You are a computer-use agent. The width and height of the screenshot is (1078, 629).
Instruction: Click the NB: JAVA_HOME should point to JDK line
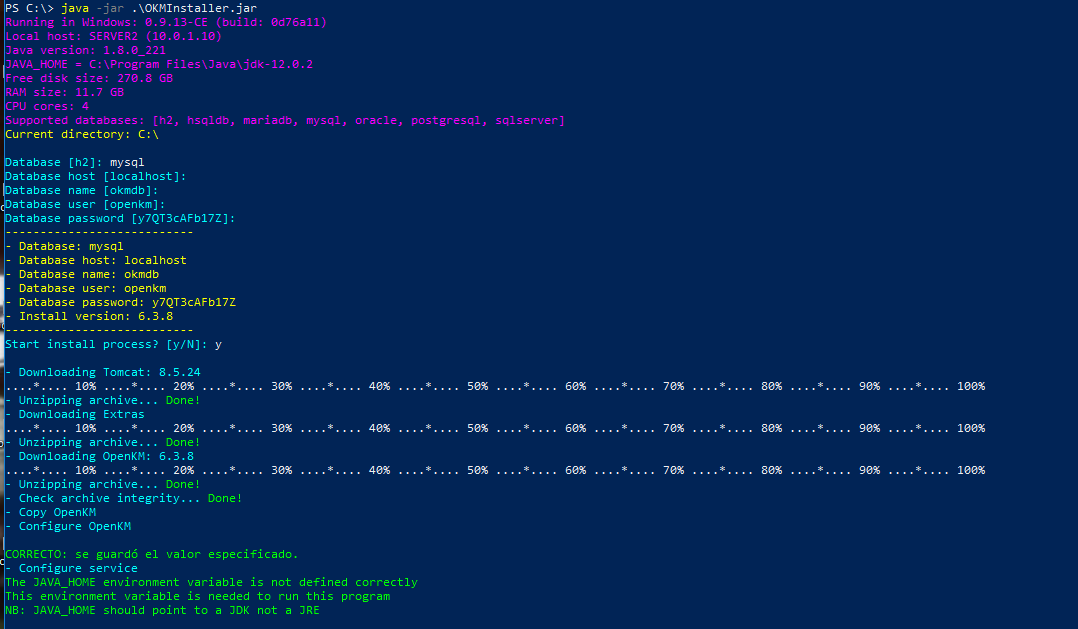click(162, 610)
